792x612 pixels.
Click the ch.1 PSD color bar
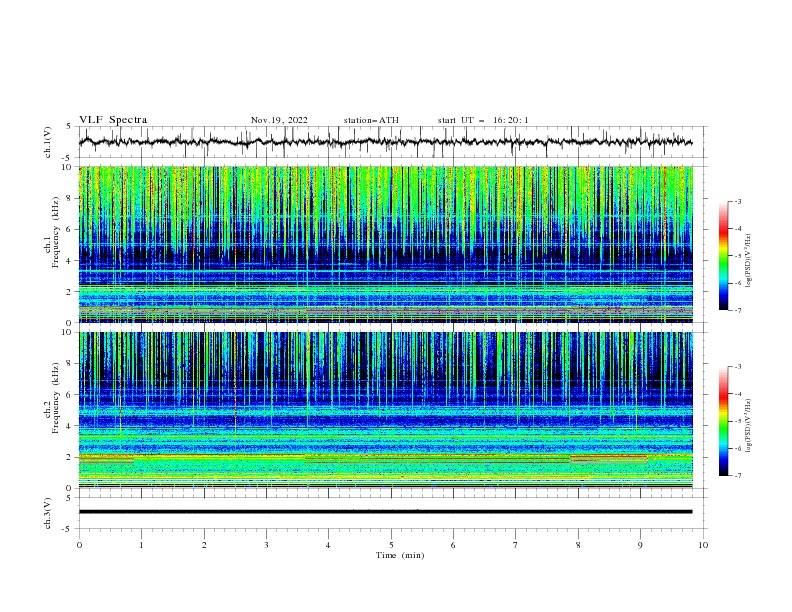click(724, 256)
